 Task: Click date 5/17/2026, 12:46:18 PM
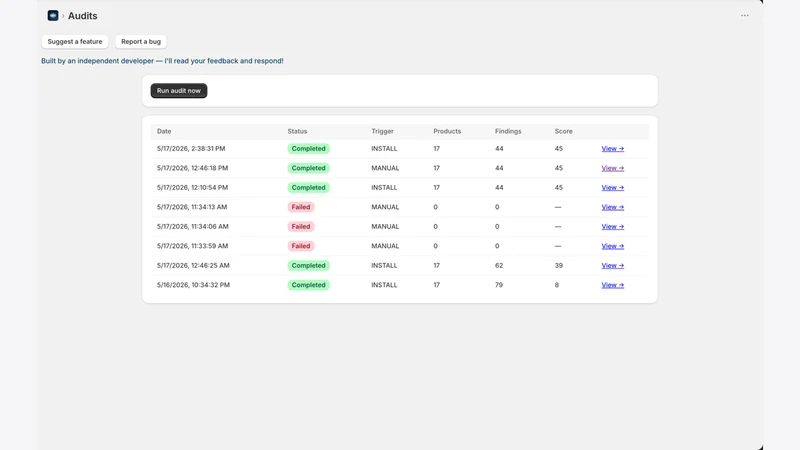tap(192, 168)
